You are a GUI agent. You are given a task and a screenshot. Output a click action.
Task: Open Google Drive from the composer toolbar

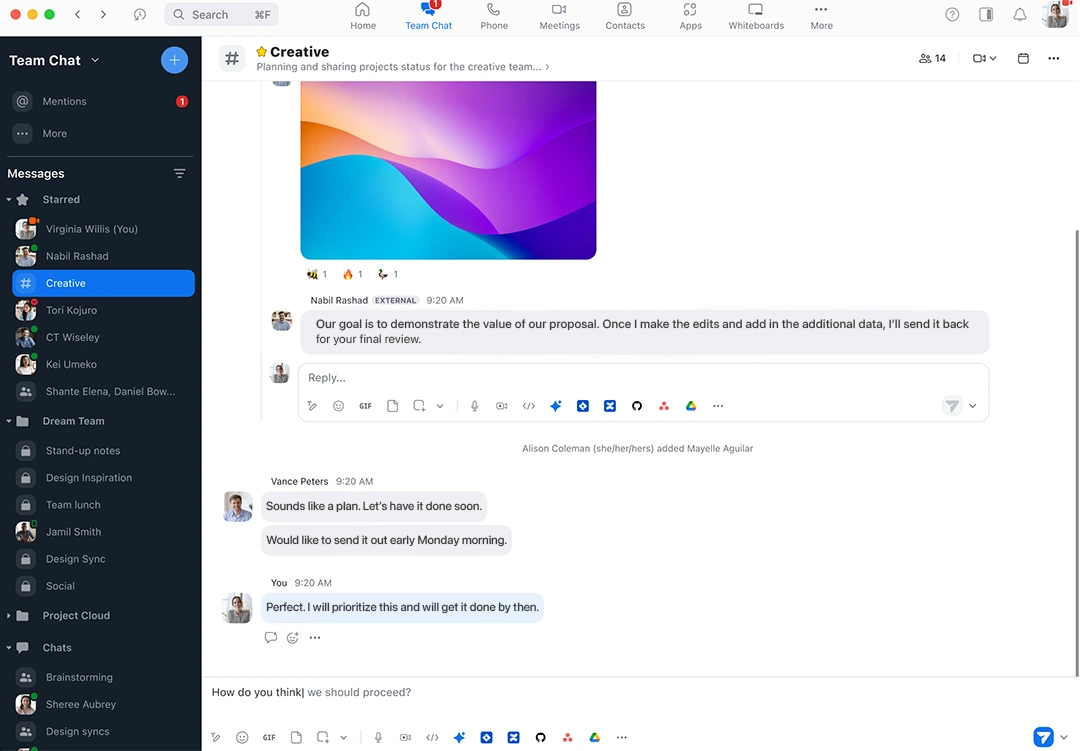pos(594,737)
